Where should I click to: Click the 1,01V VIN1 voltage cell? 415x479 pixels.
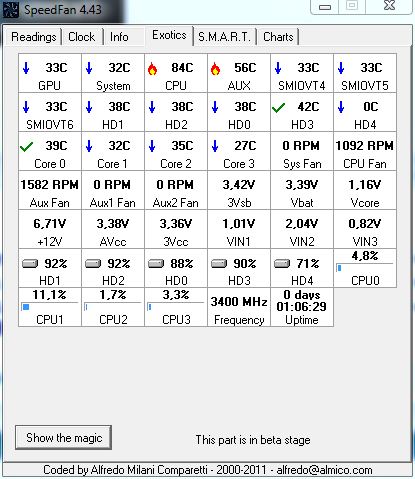(x=239, y=229)
